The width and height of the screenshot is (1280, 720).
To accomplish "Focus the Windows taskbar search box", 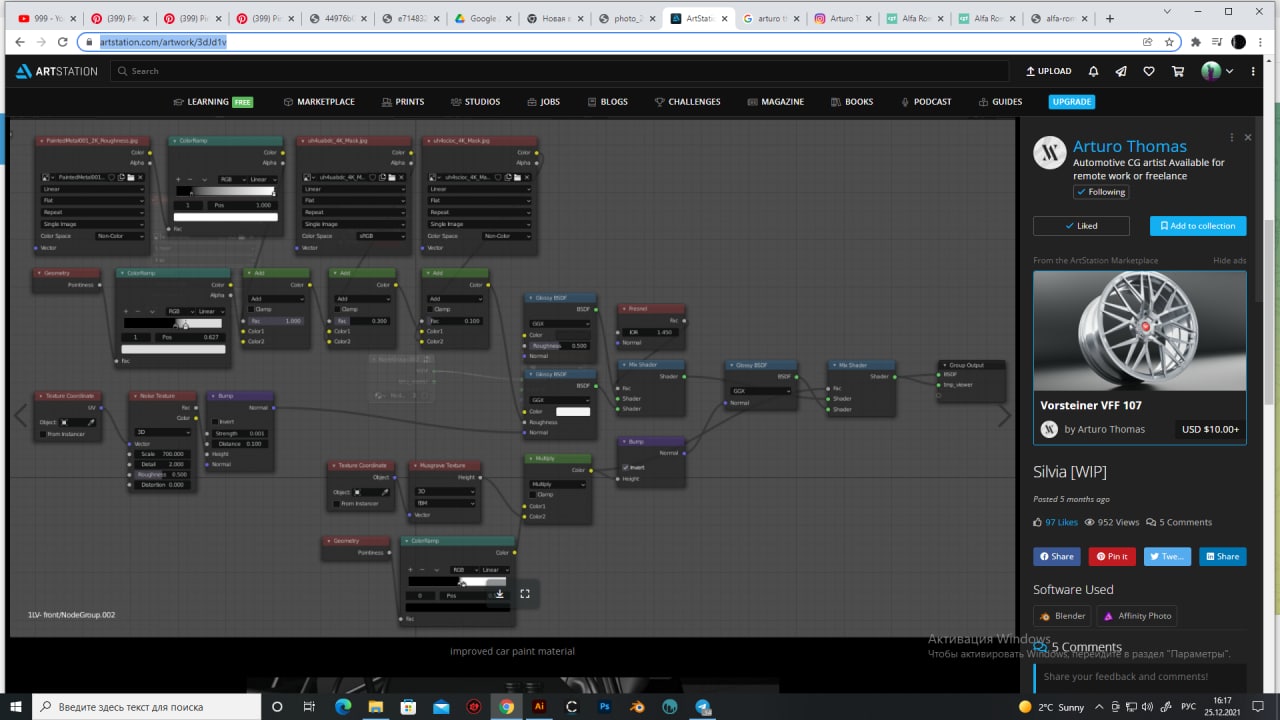I will point(145,706).
